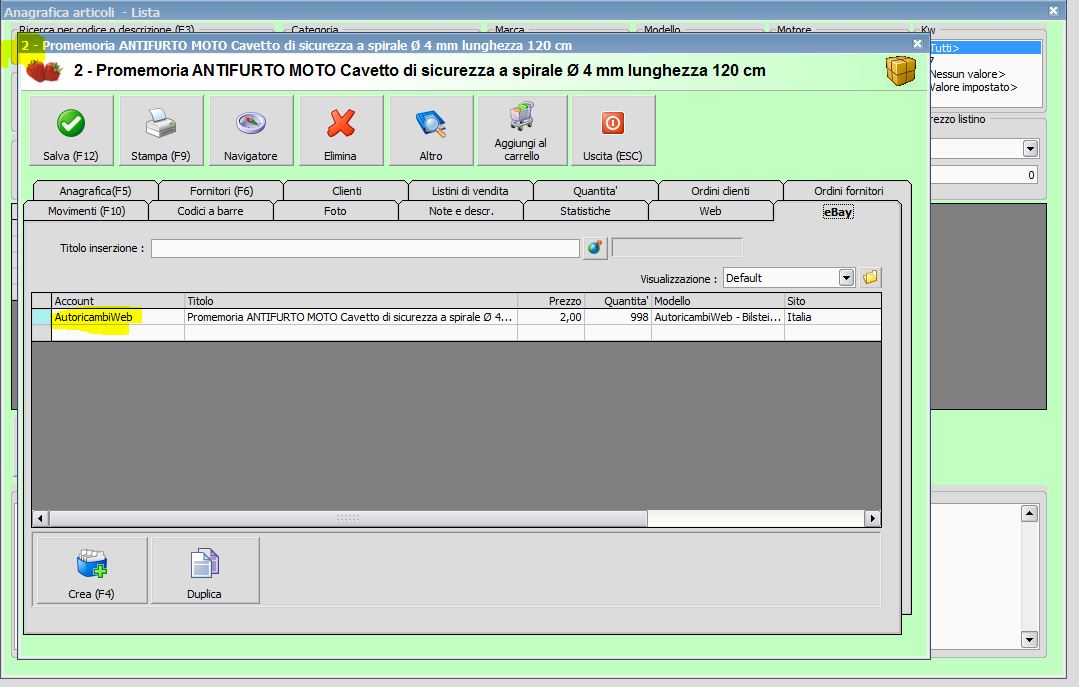Click the Promemoria ANTIFURTO MOTO title cell

[x=351, y=317]
